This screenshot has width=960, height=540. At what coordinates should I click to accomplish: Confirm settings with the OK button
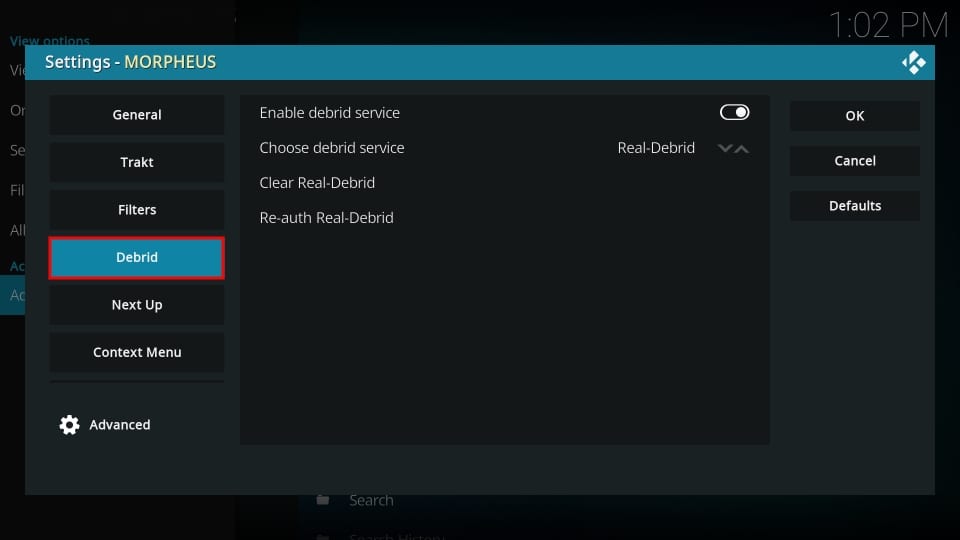click(x=855, y=116)
